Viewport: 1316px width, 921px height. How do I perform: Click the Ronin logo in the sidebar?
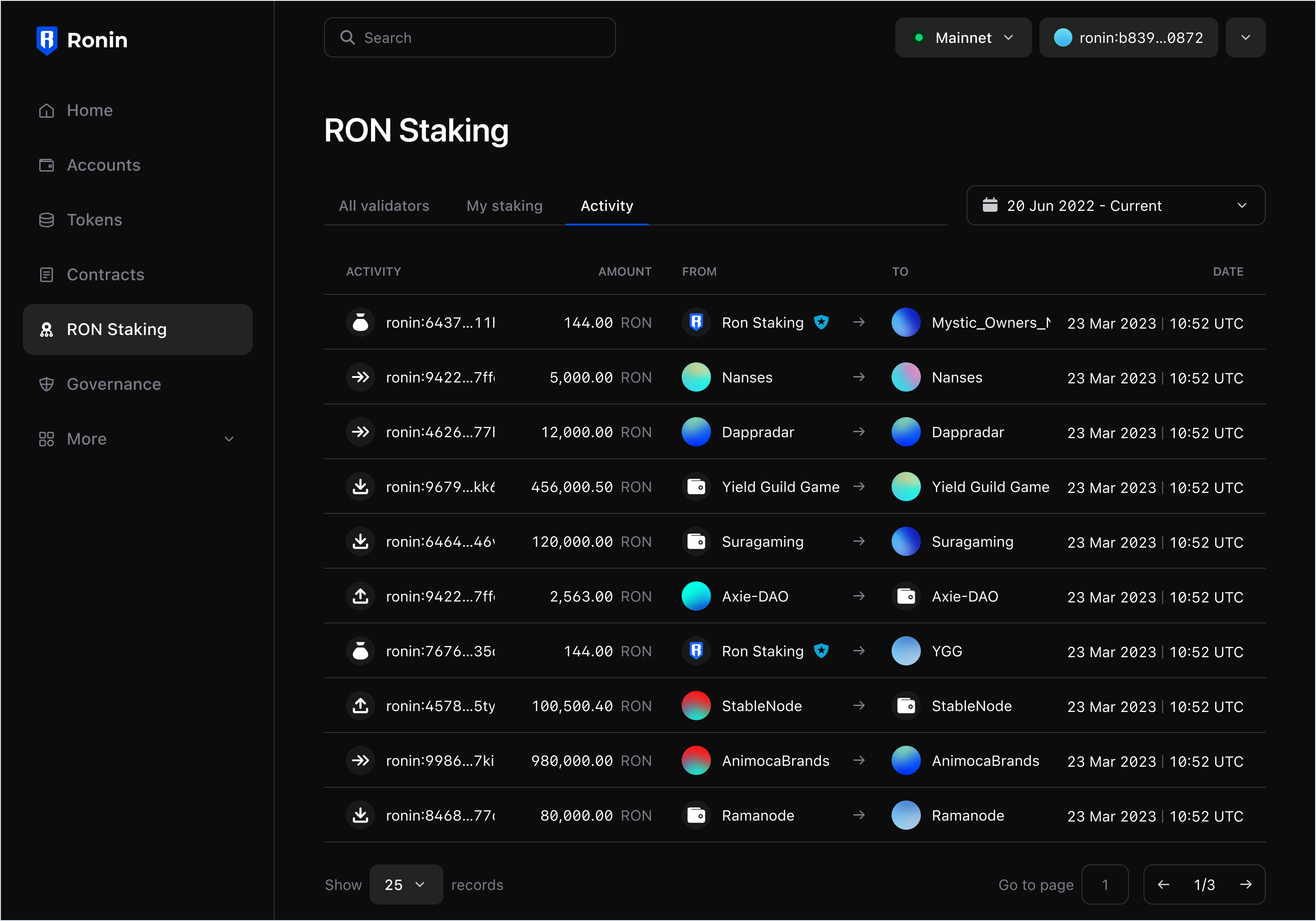81,40
